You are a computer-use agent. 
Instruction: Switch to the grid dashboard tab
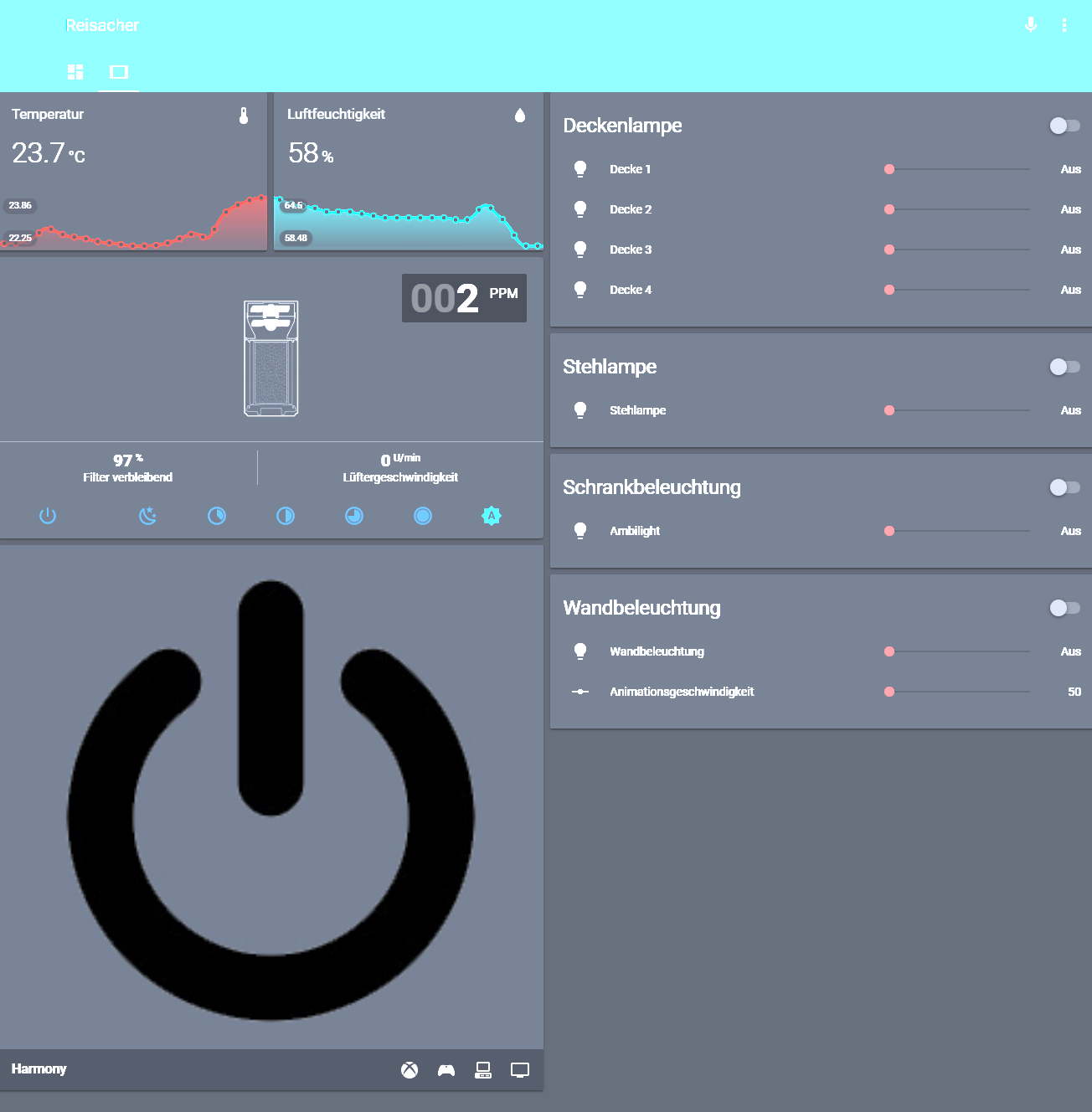click(75, 73)
